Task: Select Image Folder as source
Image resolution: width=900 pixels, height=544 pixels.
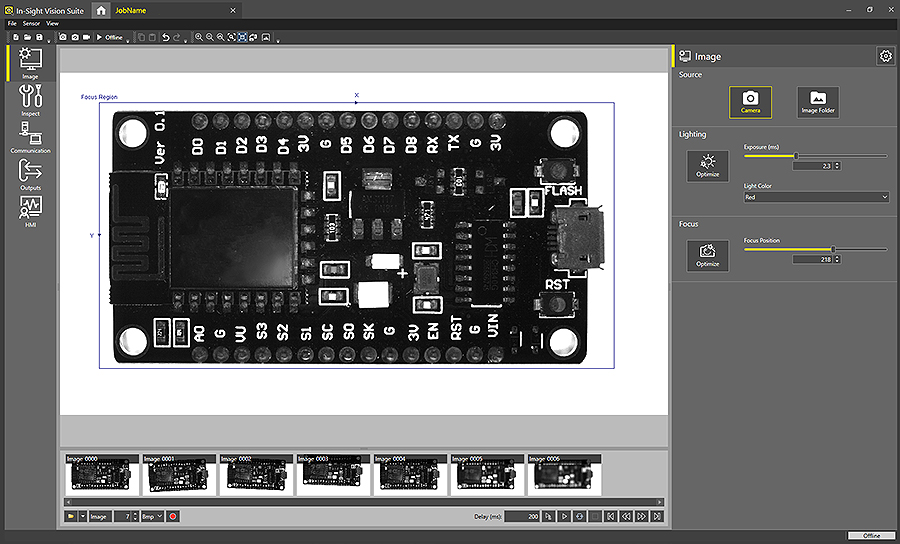Action: (817, 101)
